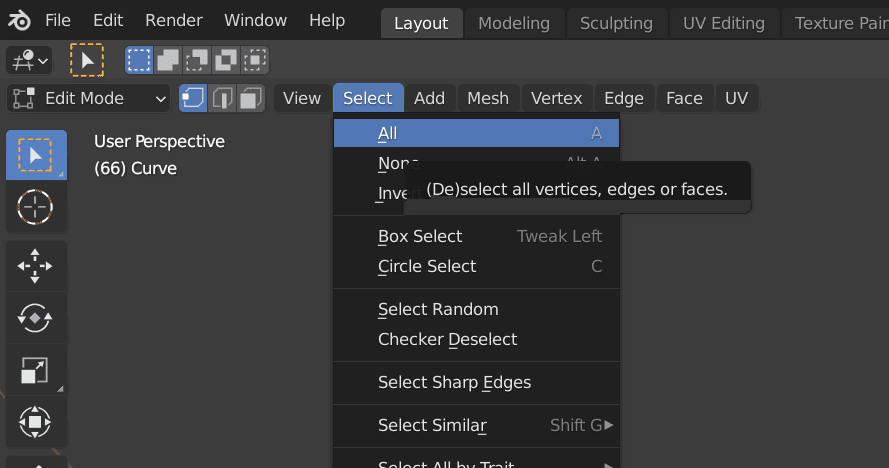The height and width of the screenshot is (468, 889).
Task: Enable edge select mode
Action: coord(222,99)
